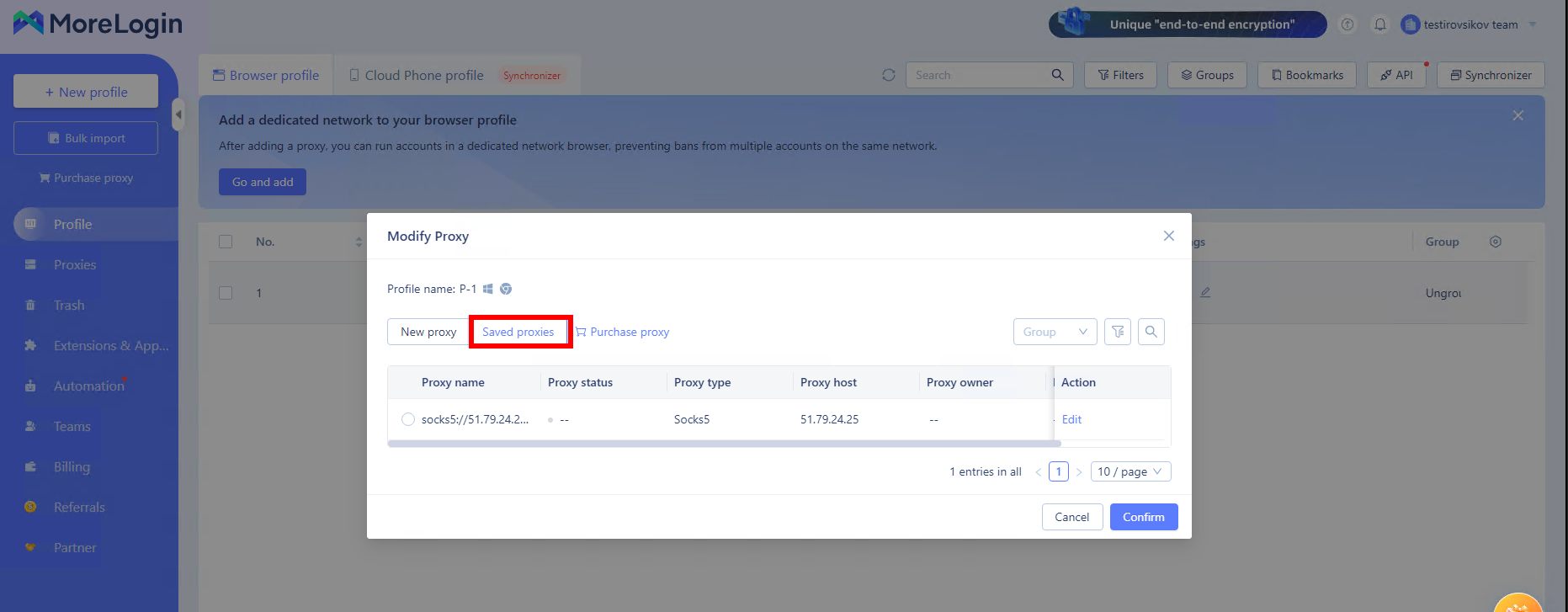This screenshot has width=1568, height=612.
Task: Click the search magnifier icon in modal
Action: tap(1151, 332)
